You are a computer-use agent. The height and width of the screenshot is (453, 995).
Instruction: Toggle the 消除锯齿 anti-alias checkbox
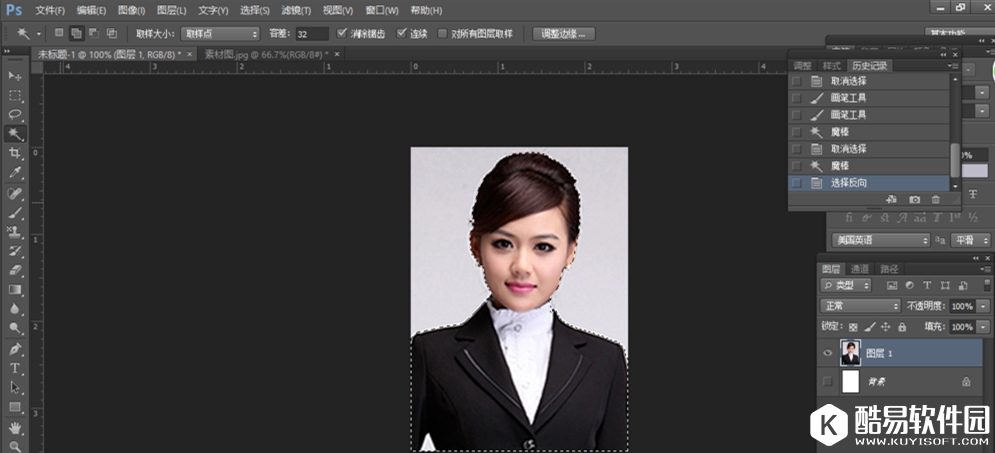(x=343, y=33)
